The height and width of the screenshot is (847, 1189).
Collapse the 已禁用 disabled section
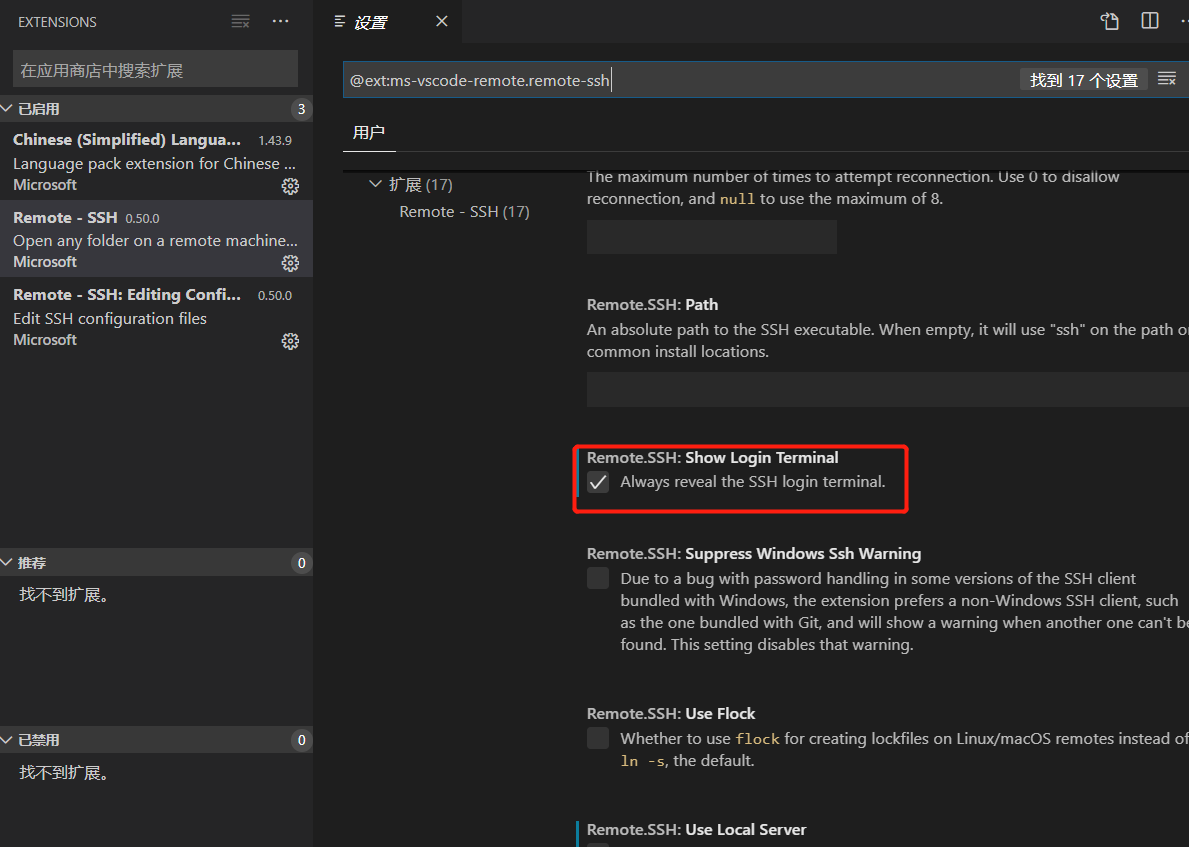(x=156, y=739)
